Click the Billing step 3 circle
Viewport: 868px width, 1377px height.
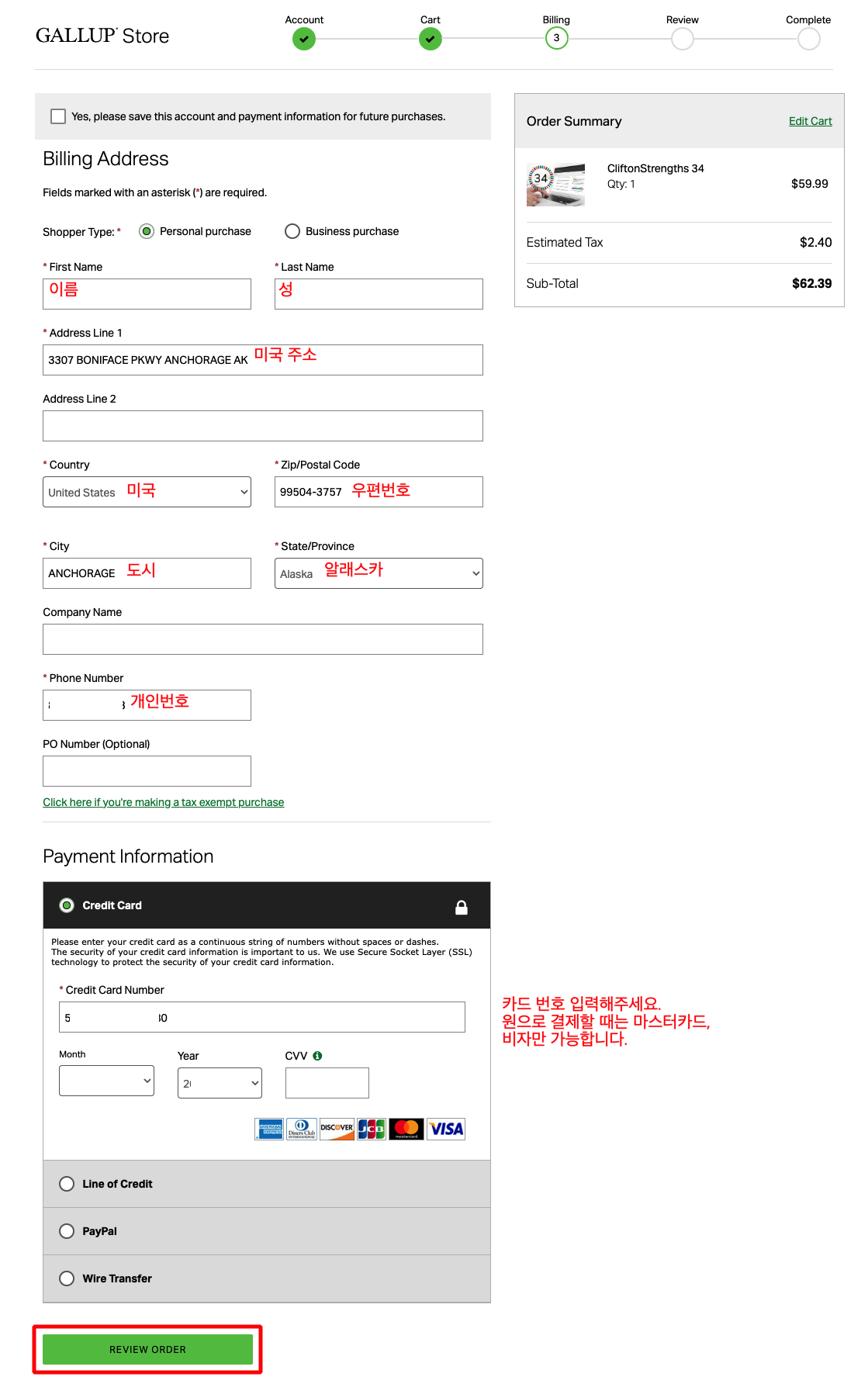[556, 38]
